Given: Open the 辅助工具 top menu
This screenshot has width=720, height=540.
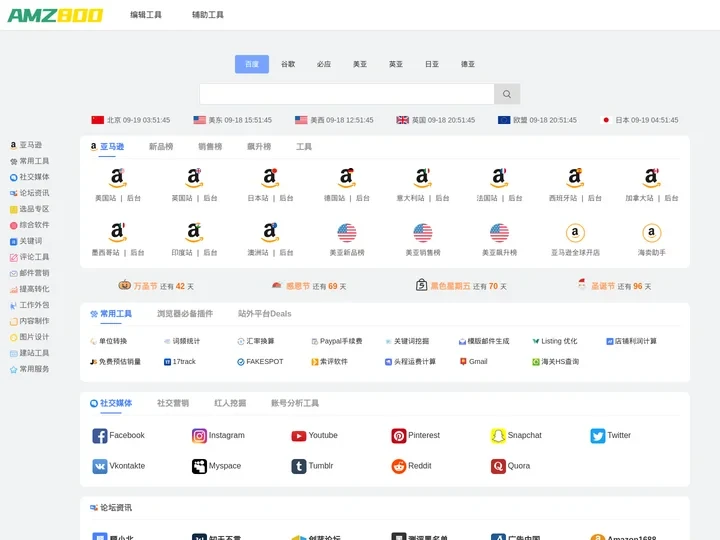Looking at the screenshot, I should click(x=208, y=15).
